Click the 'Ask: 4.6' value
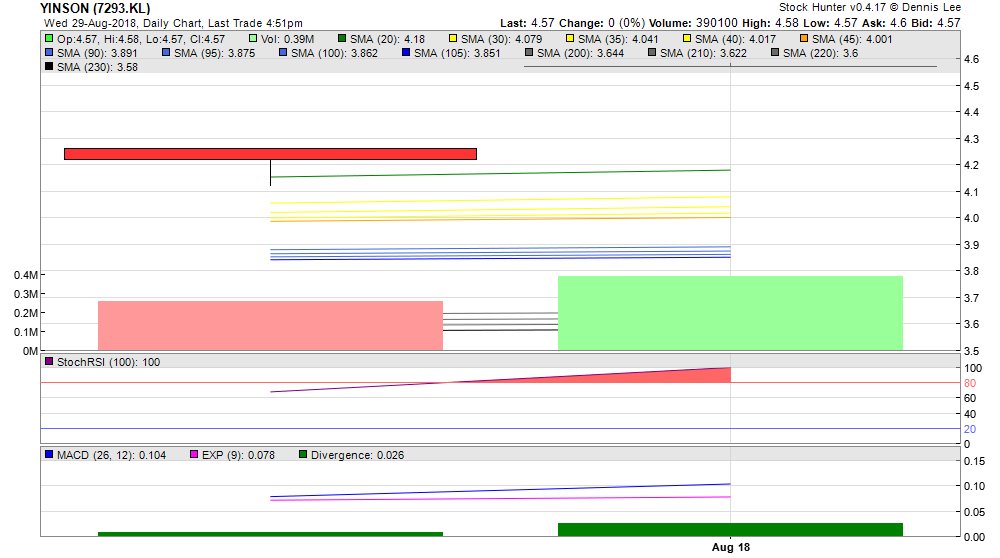 (885, 23)
